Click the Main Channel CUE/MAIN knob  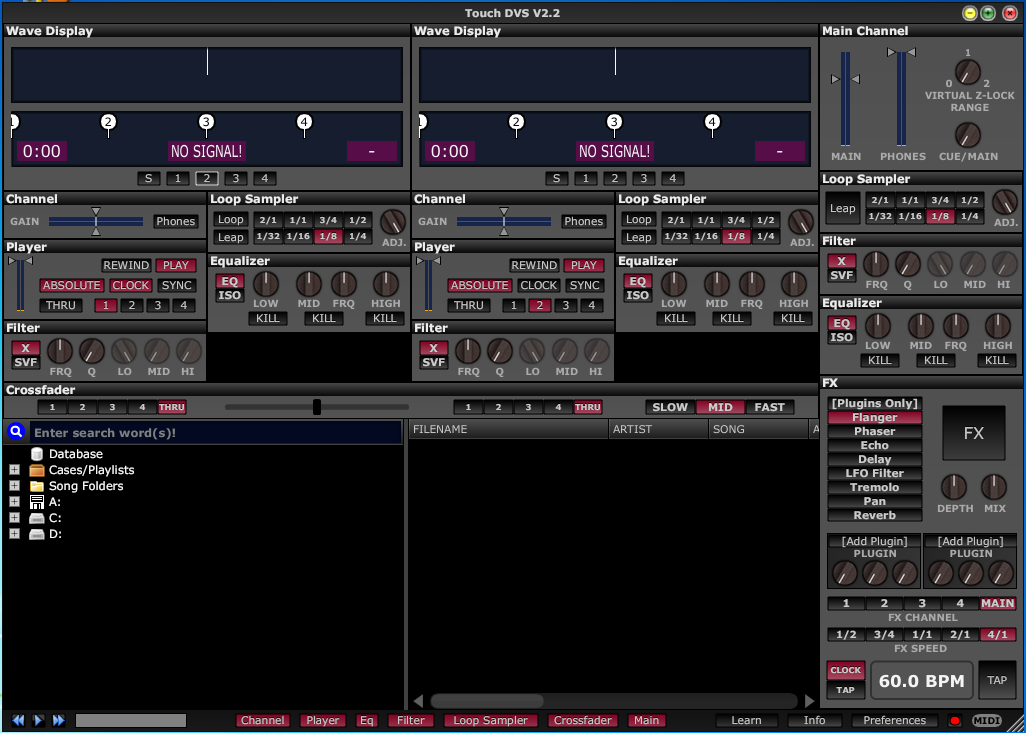tap(967, 134)
